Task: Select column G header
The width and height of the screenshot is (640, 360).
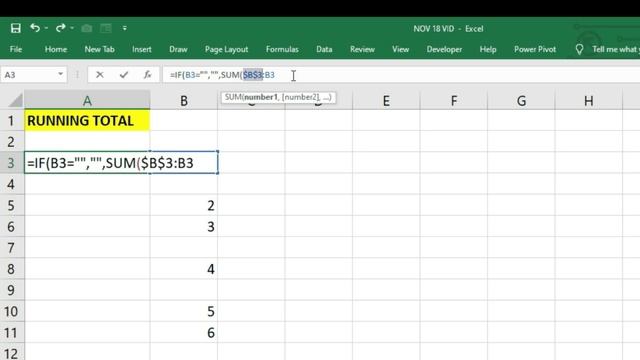Action: (x=521, y=101)
